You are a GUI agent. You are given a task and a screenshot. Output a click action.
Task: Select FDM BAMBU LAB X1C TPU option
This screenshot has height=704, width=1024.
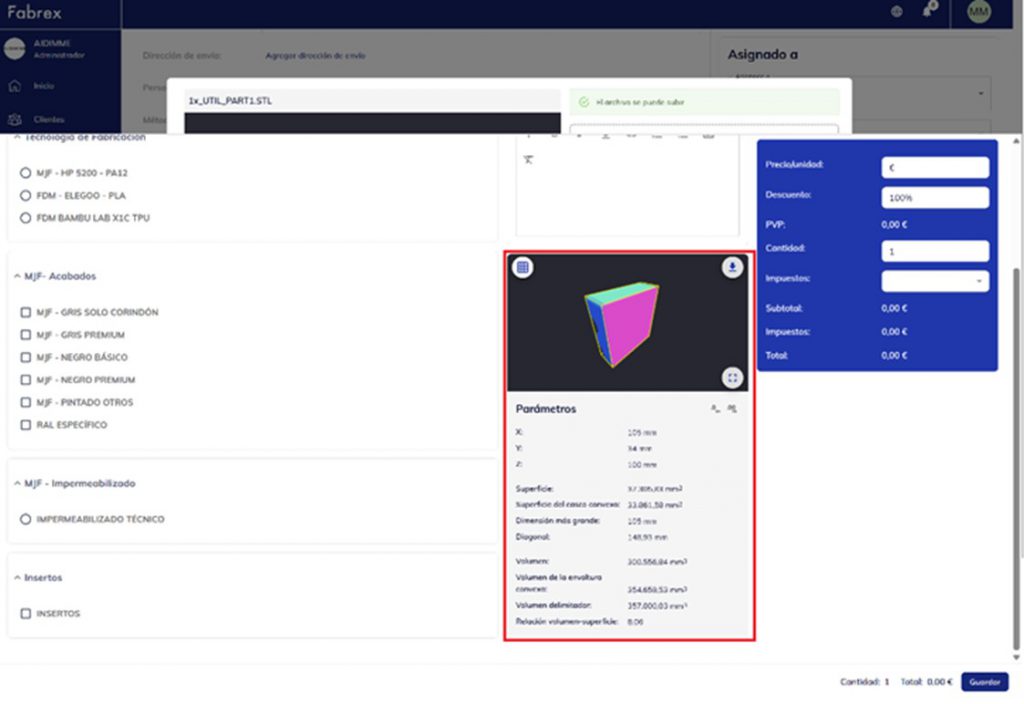pos(26,218)
